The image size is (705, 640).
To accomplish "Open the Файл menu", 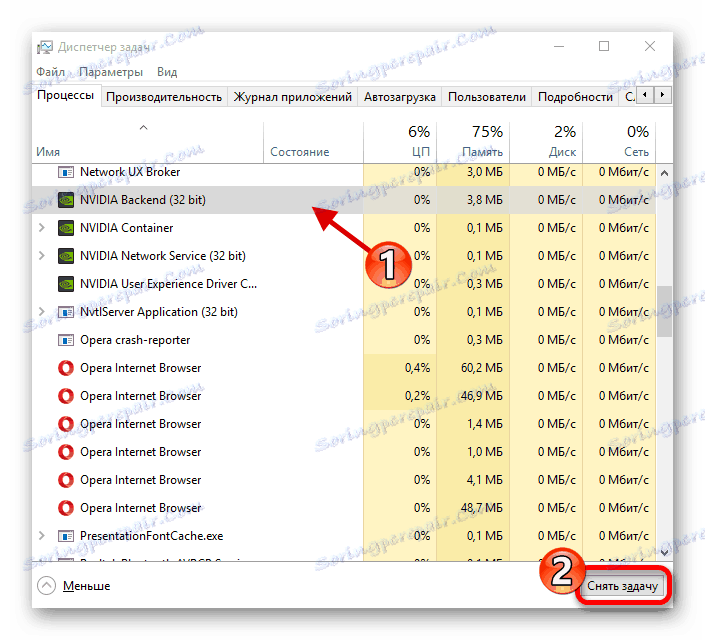I will point(51,72).
